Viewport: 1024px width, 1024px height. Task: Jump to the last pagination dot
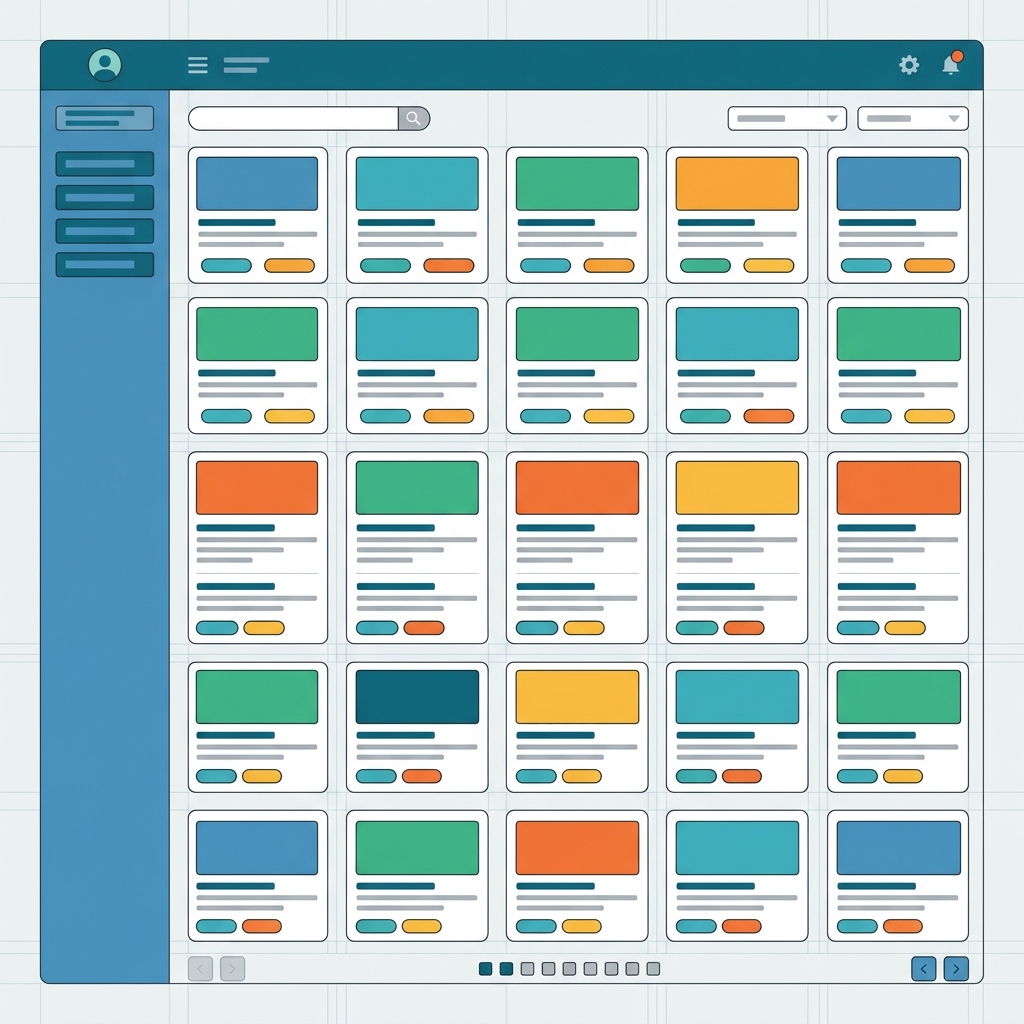point(653,968)
